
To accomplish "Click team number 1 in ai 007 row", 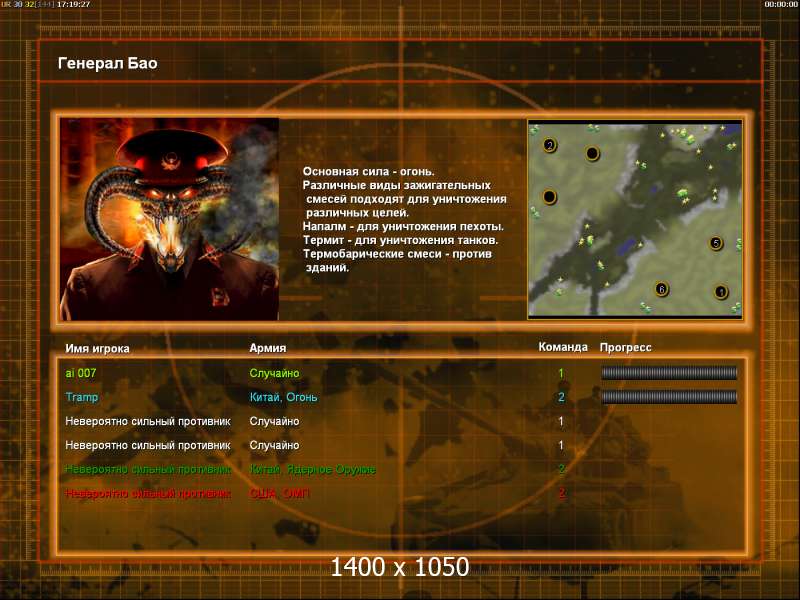I will point(561,373).
